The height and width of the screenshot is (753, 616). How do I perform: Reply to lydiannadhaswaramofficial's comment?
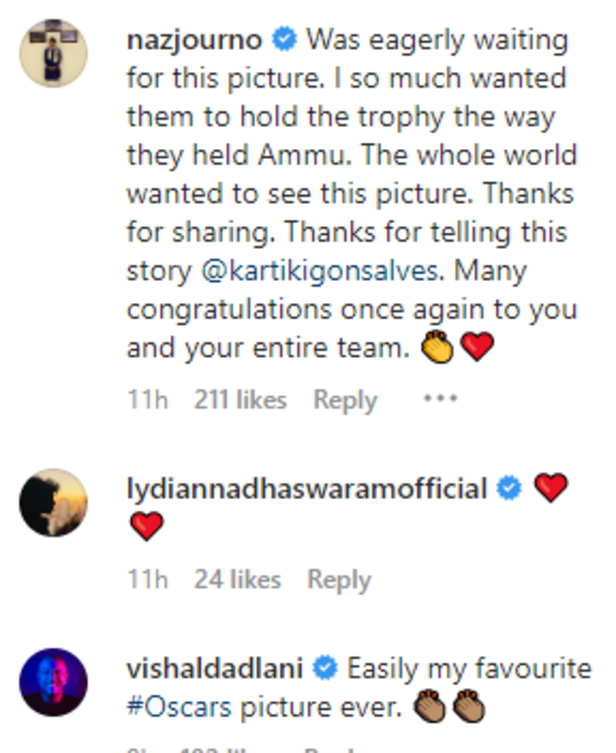coord(339,580)
